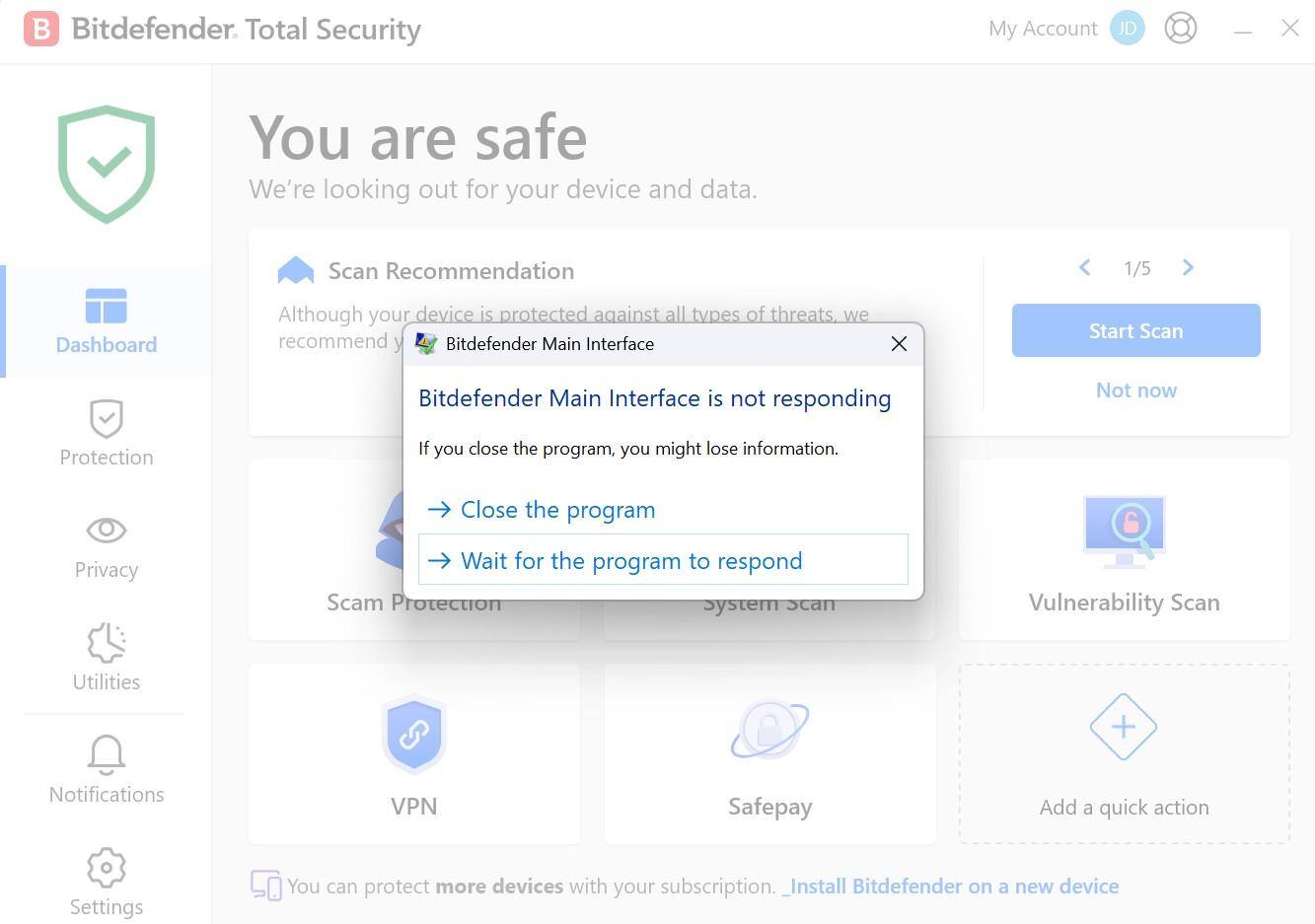
Task: Click the green shield status icon
Action: (107, 164)
